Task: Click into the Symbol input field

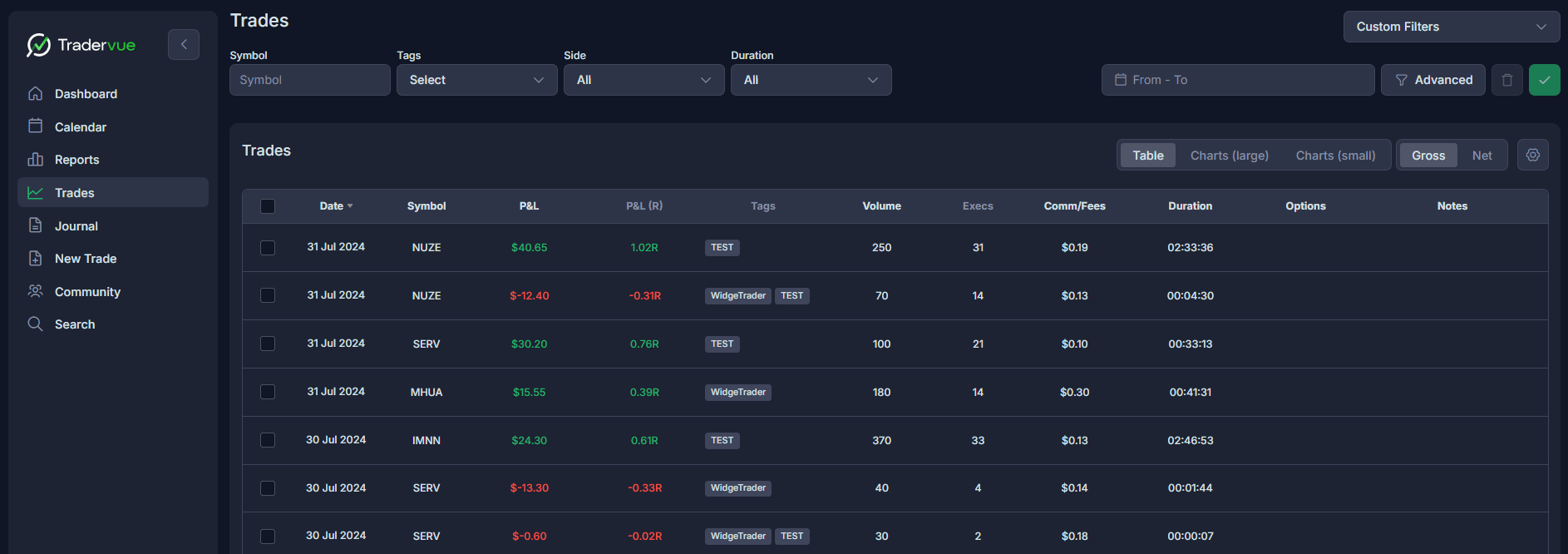Action: 310,80
